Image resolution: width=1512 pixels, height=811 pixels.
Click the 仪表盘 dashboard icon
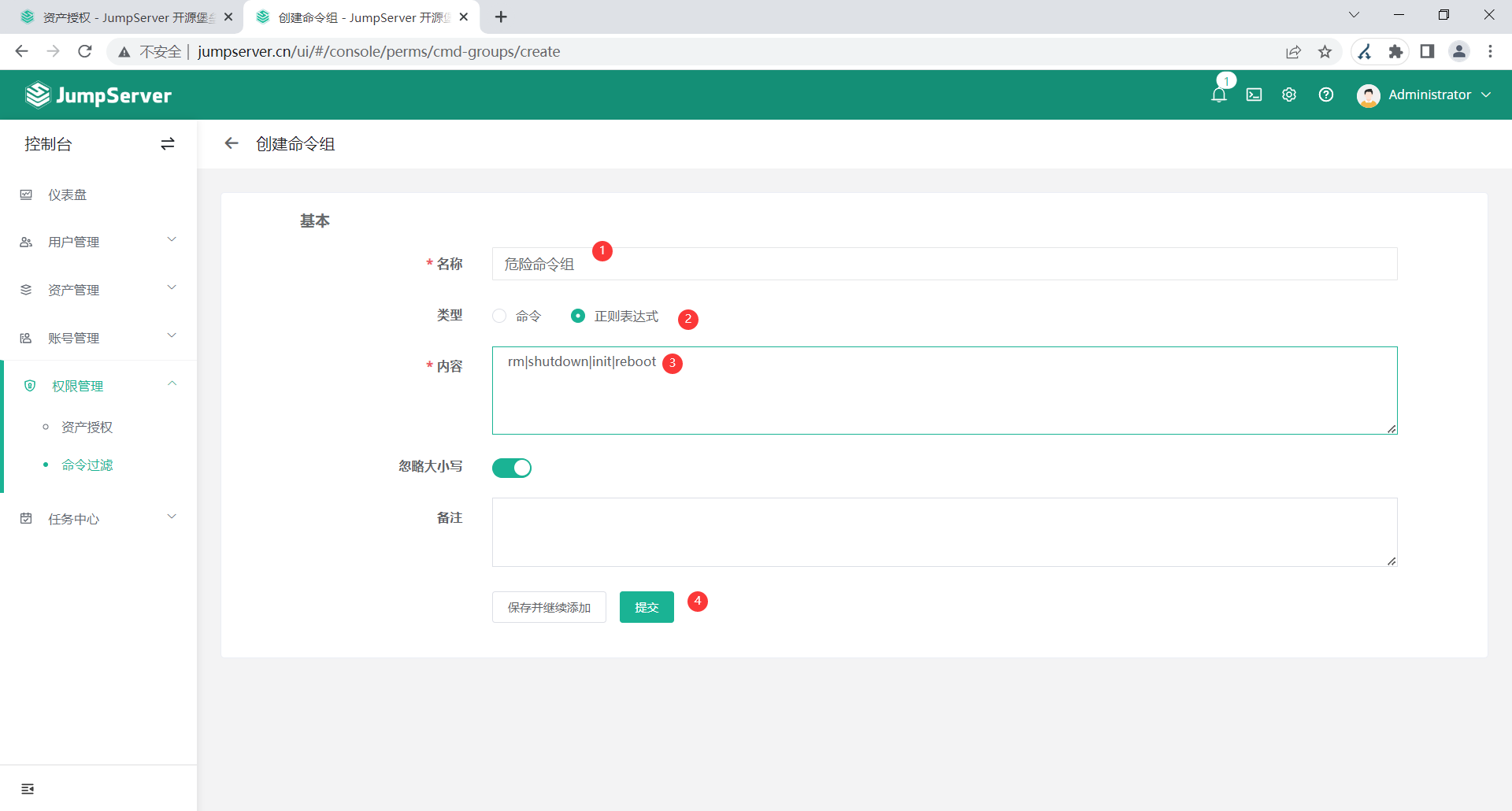pyautogui.click(x=26, y=194)
